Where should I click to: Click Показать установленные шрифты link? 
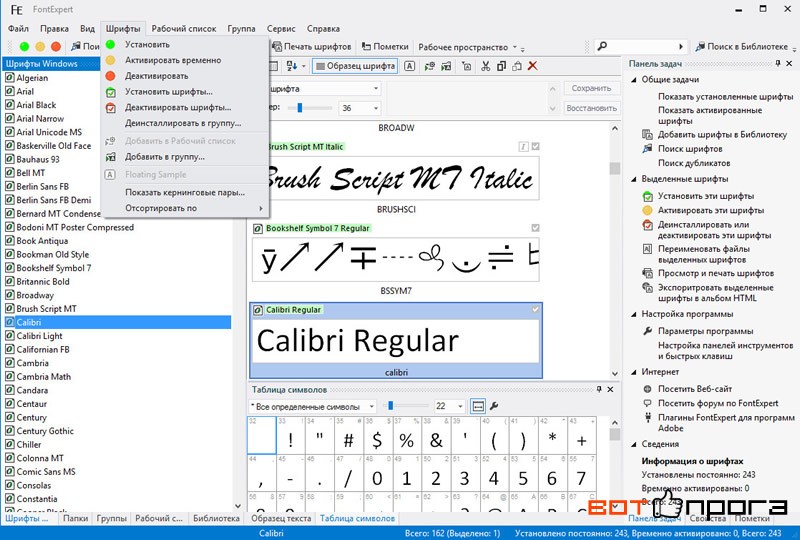[x=726, y=96]
